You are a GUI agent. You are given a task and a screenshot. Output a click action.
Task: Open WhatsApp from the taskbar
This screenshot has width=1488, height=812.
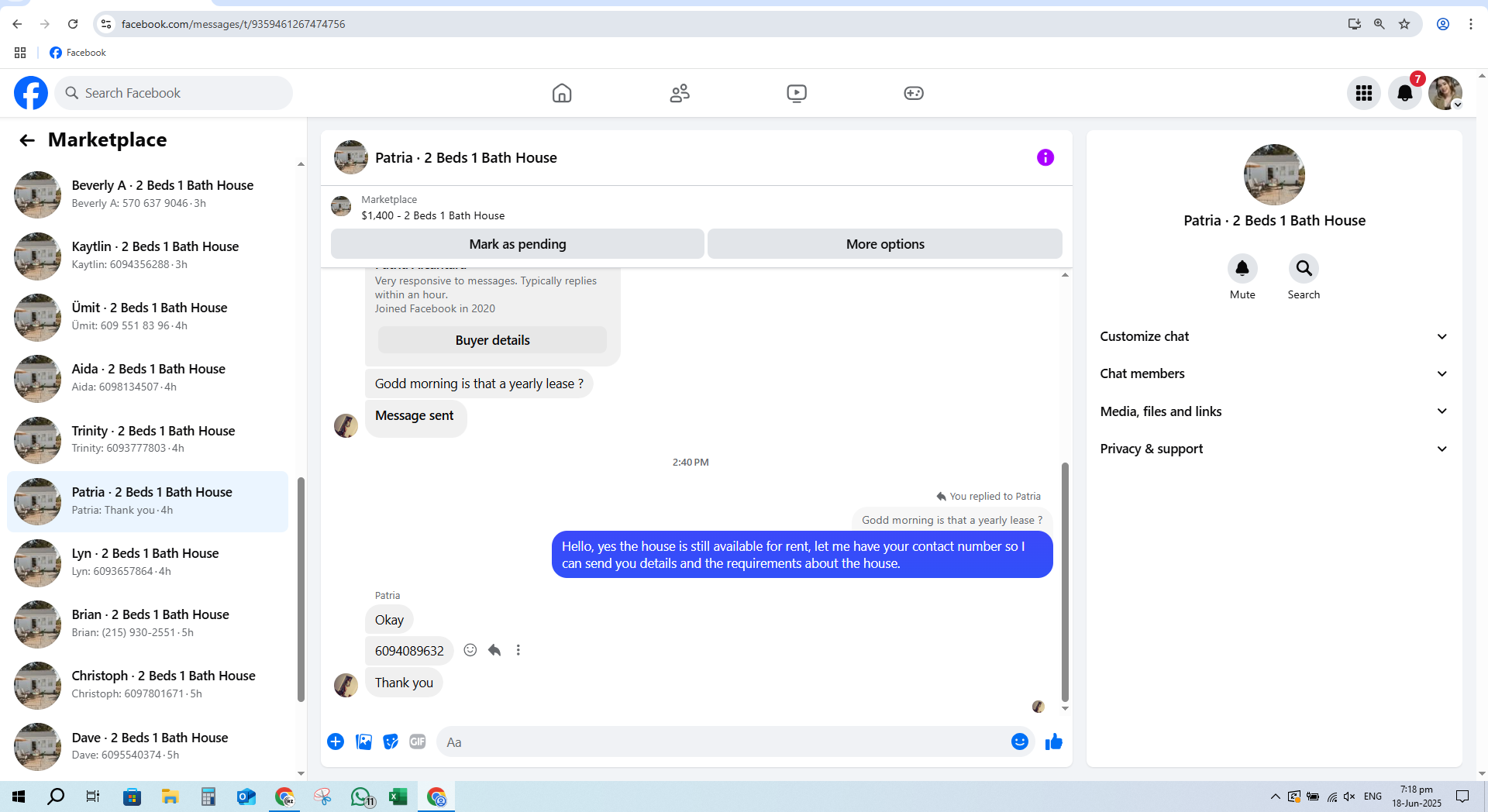(361, 797)
